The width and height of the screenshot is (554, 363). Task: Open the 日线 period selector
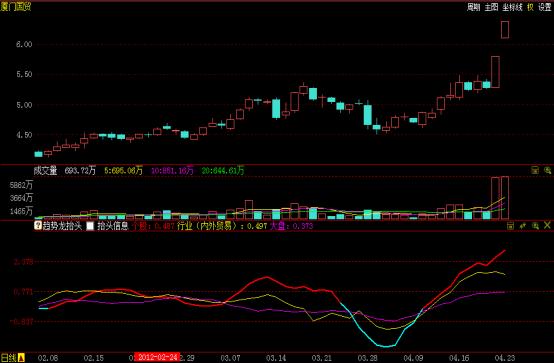point(9,358)
